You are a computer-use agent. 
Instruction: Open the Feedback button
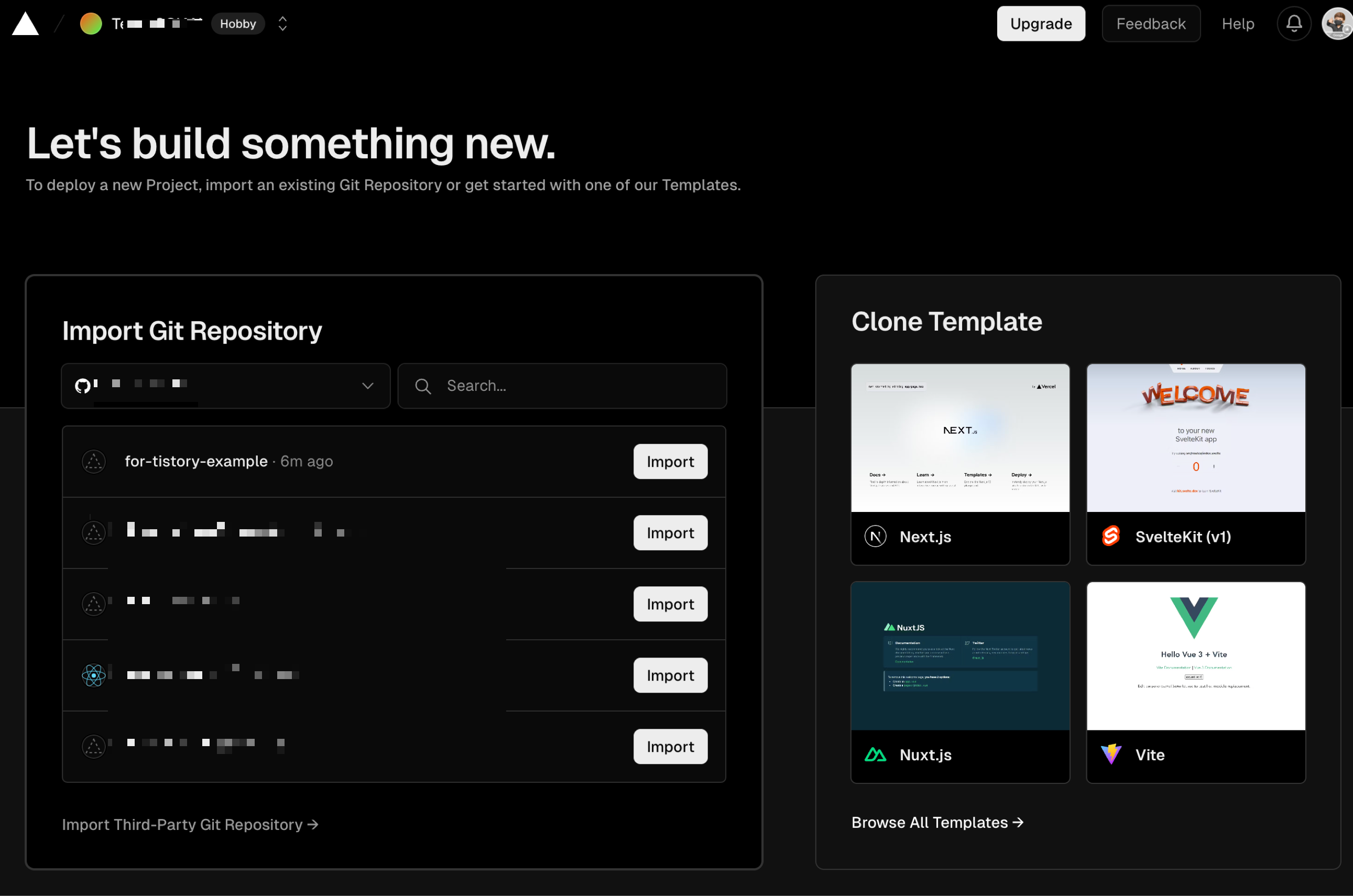point(1151,24)
